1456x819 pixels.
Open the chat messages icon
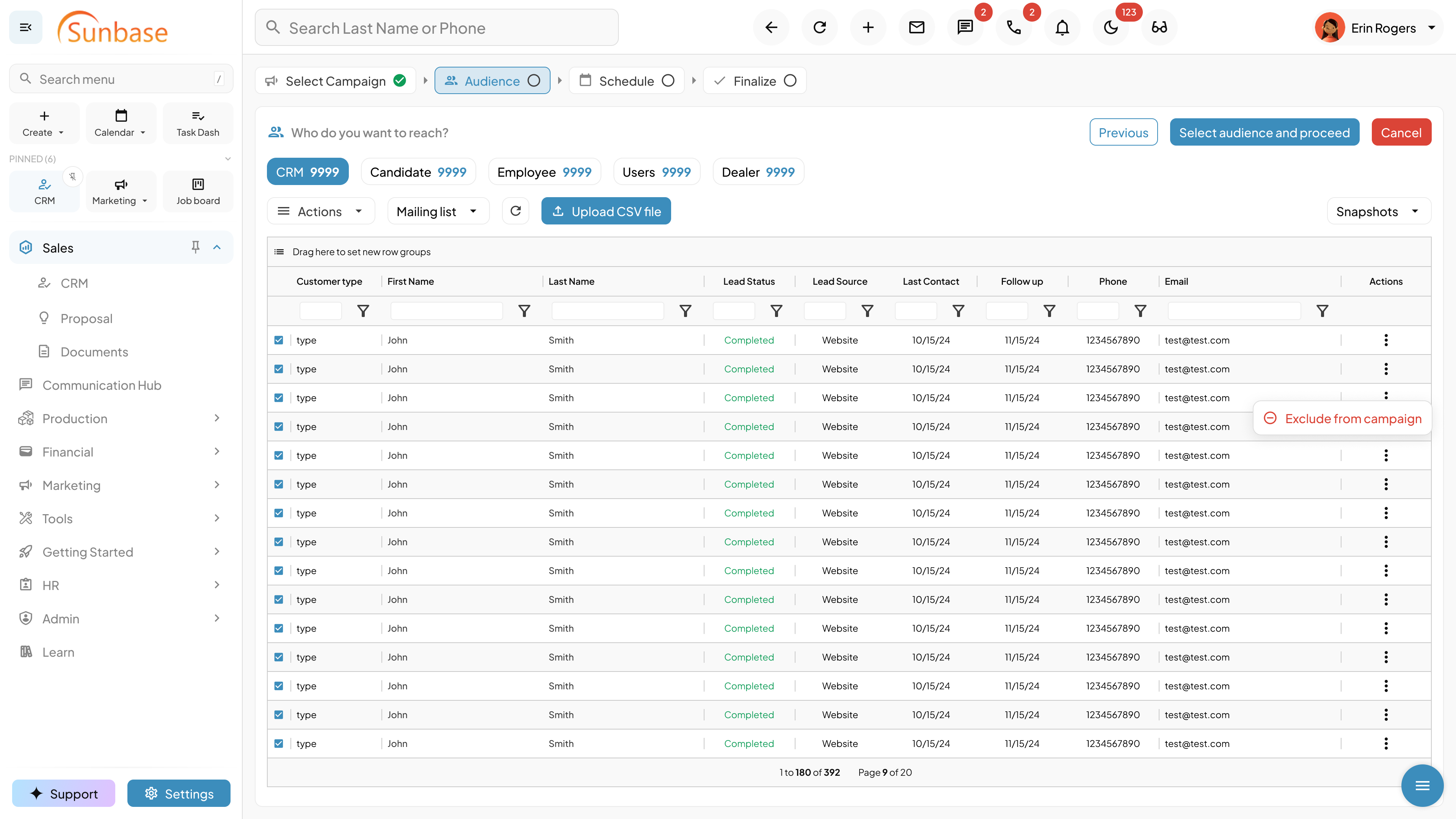pyautogui.click(x=965, y=27)
